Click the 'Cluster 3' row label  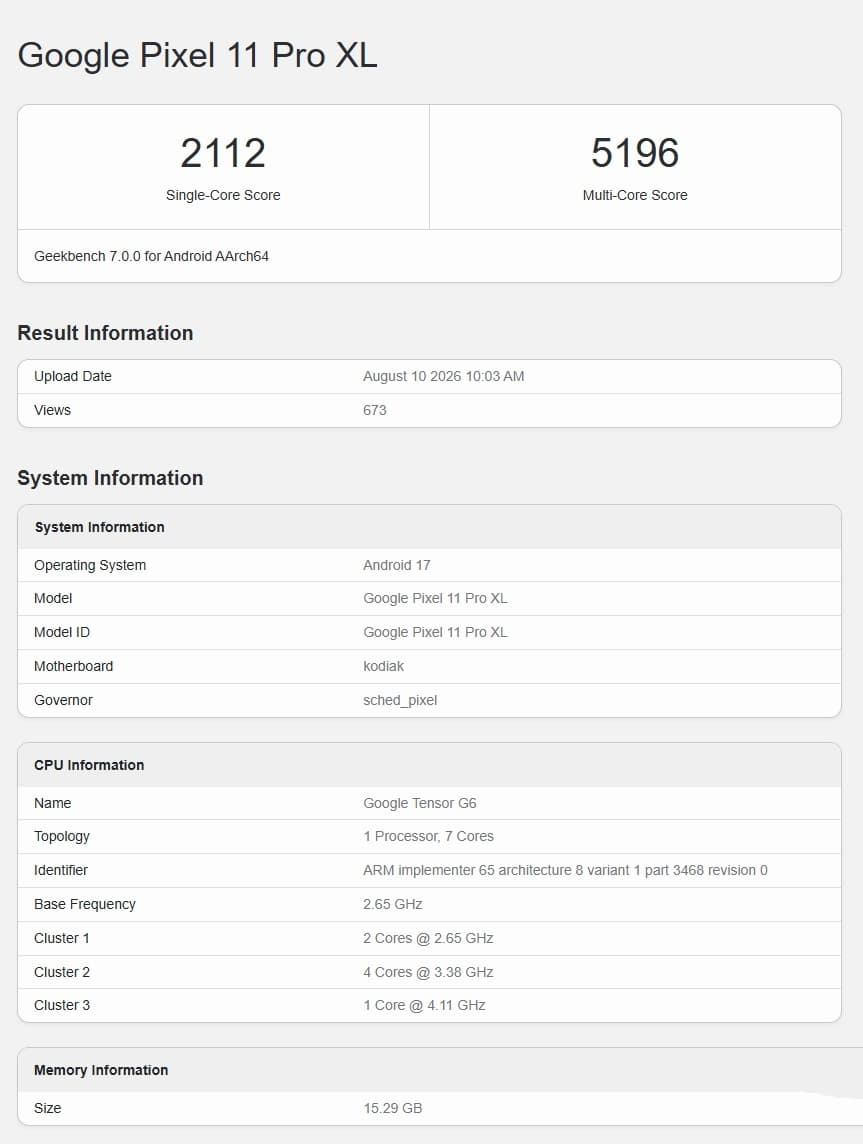pos(62,1005)
